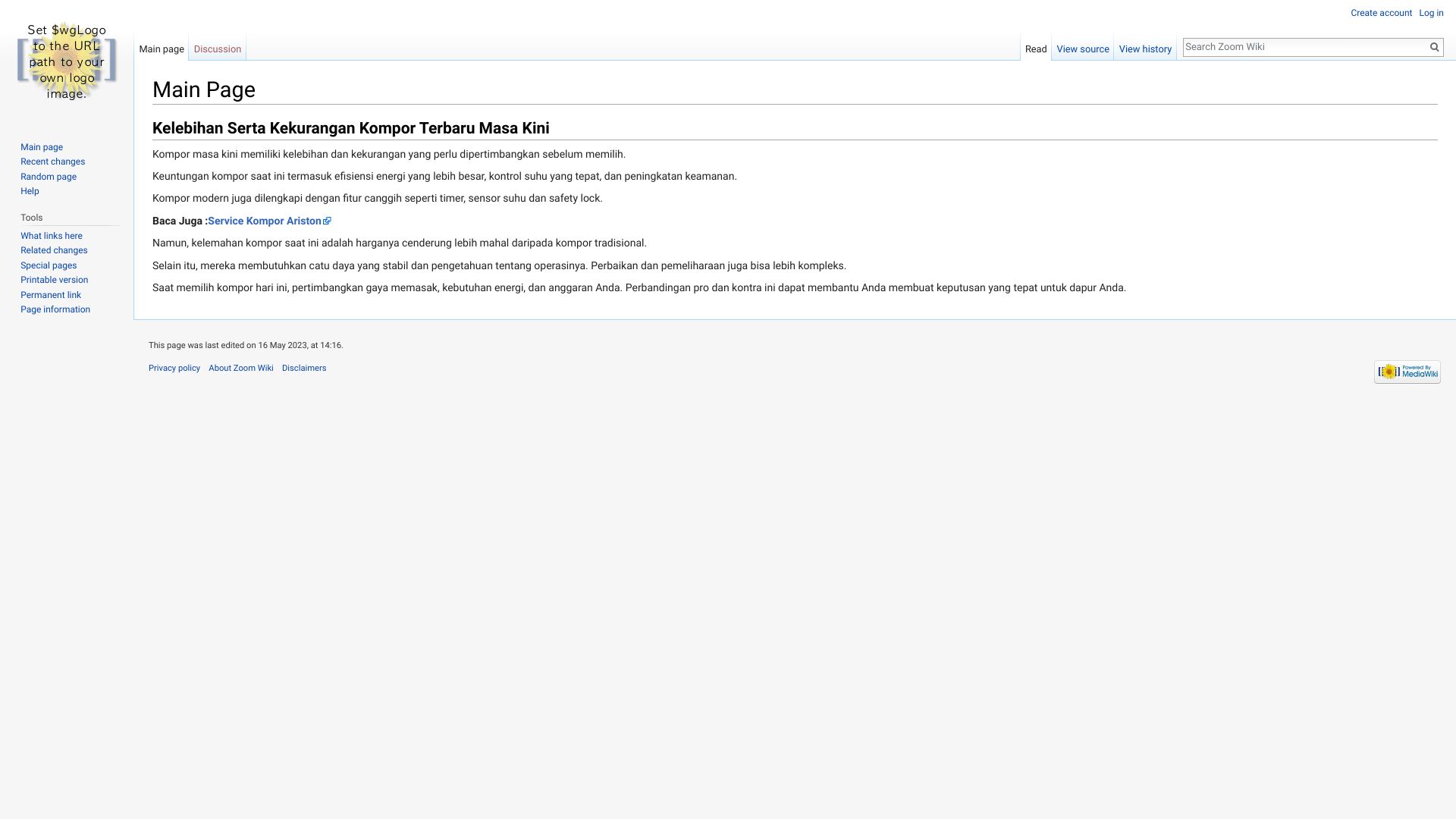Expand Special pages in sidebar
Image resolution: width=1456 pixels, height=819 pixels.
tap(48, 265)
